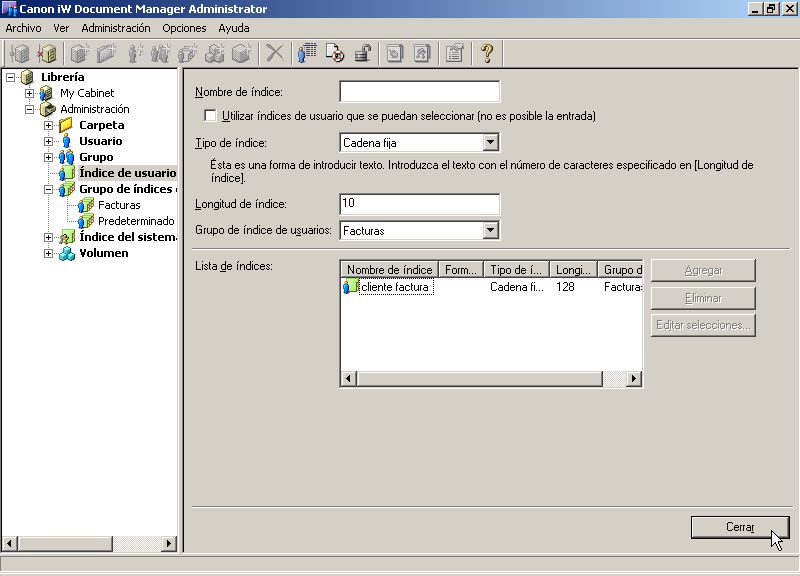Click the Nombre de índice text field
Viewport: 800px width, 576px height.
[x=419, y=91]
